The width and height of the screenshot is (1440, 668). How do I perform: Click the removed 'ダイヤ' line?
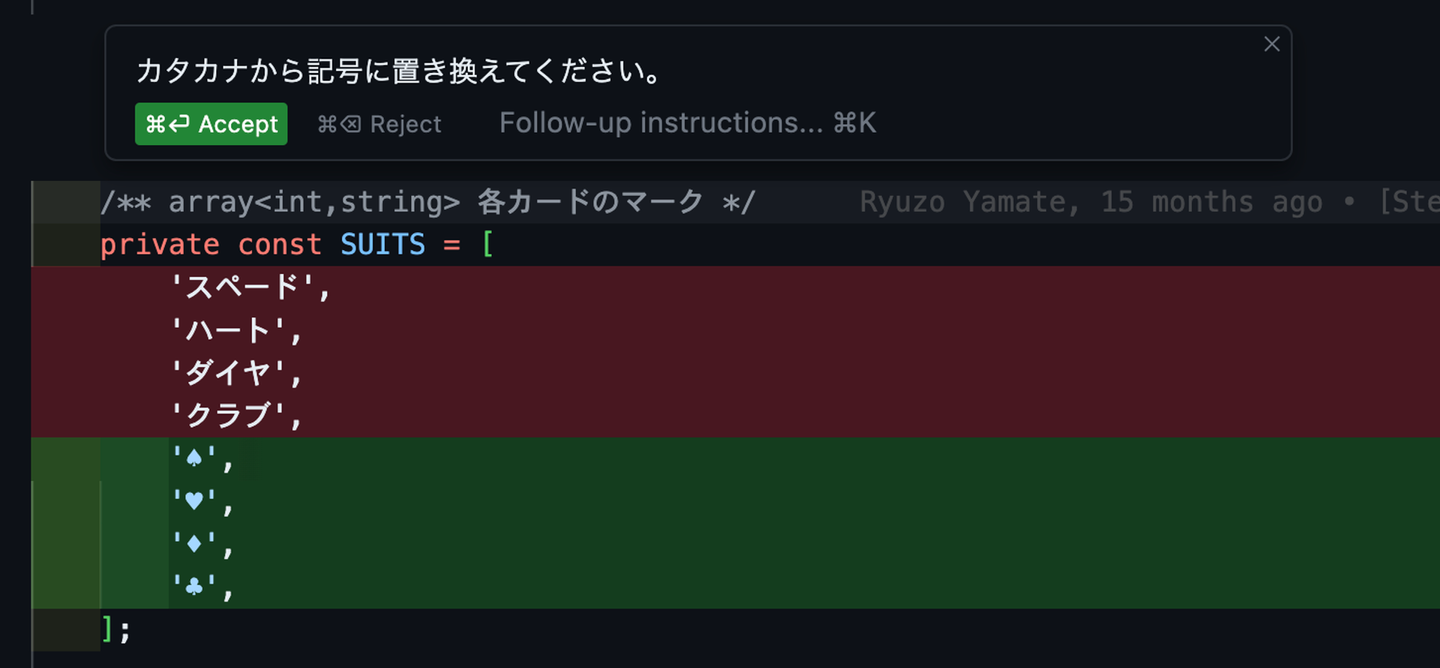click(235, 374)
